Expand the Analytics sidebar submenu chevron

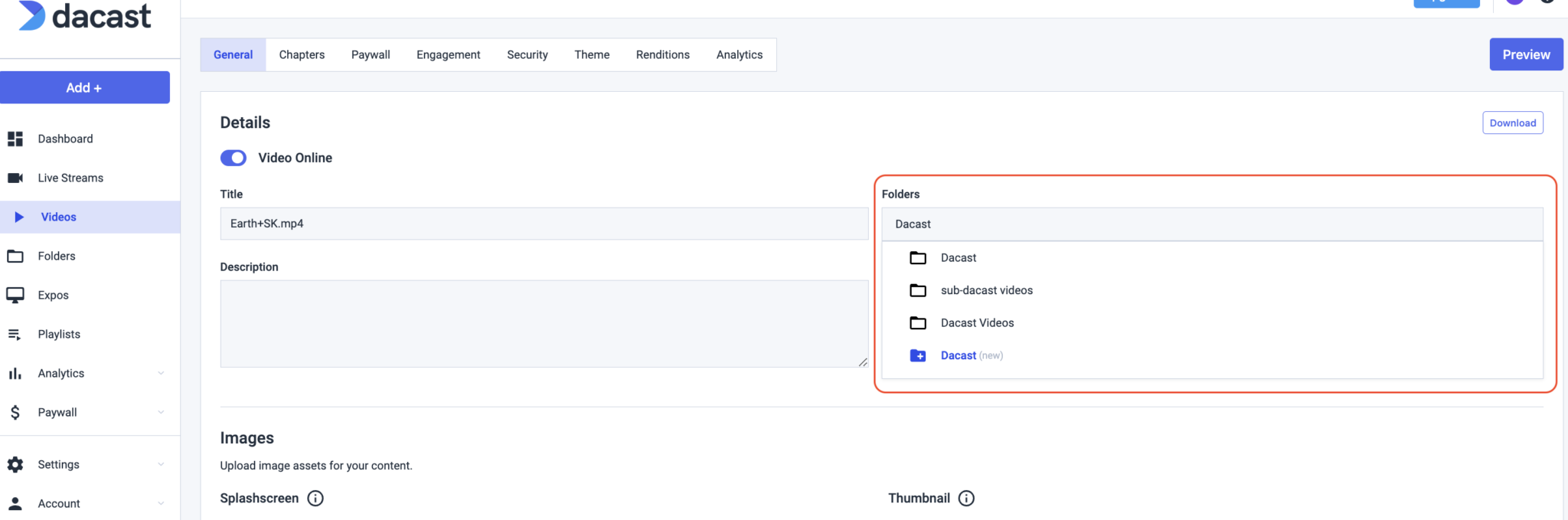click(x=161, y=373)
